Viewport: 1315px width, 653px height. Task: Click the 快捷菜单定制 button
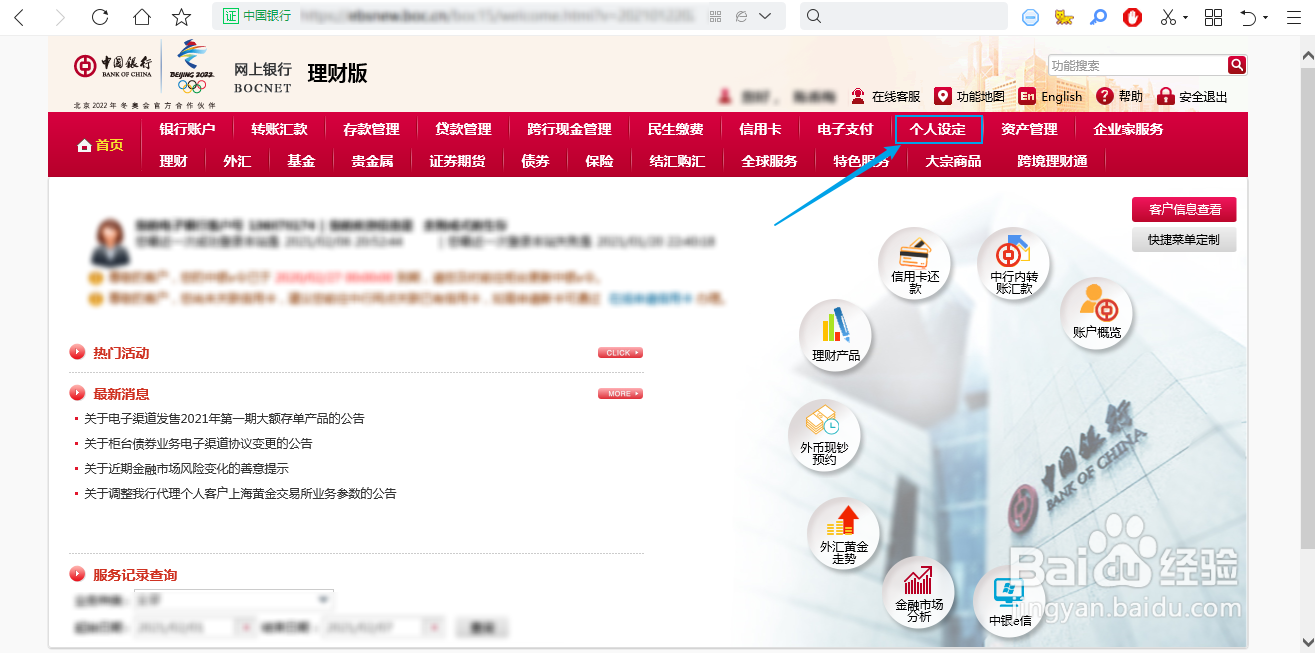click(x=1184, y=239)
